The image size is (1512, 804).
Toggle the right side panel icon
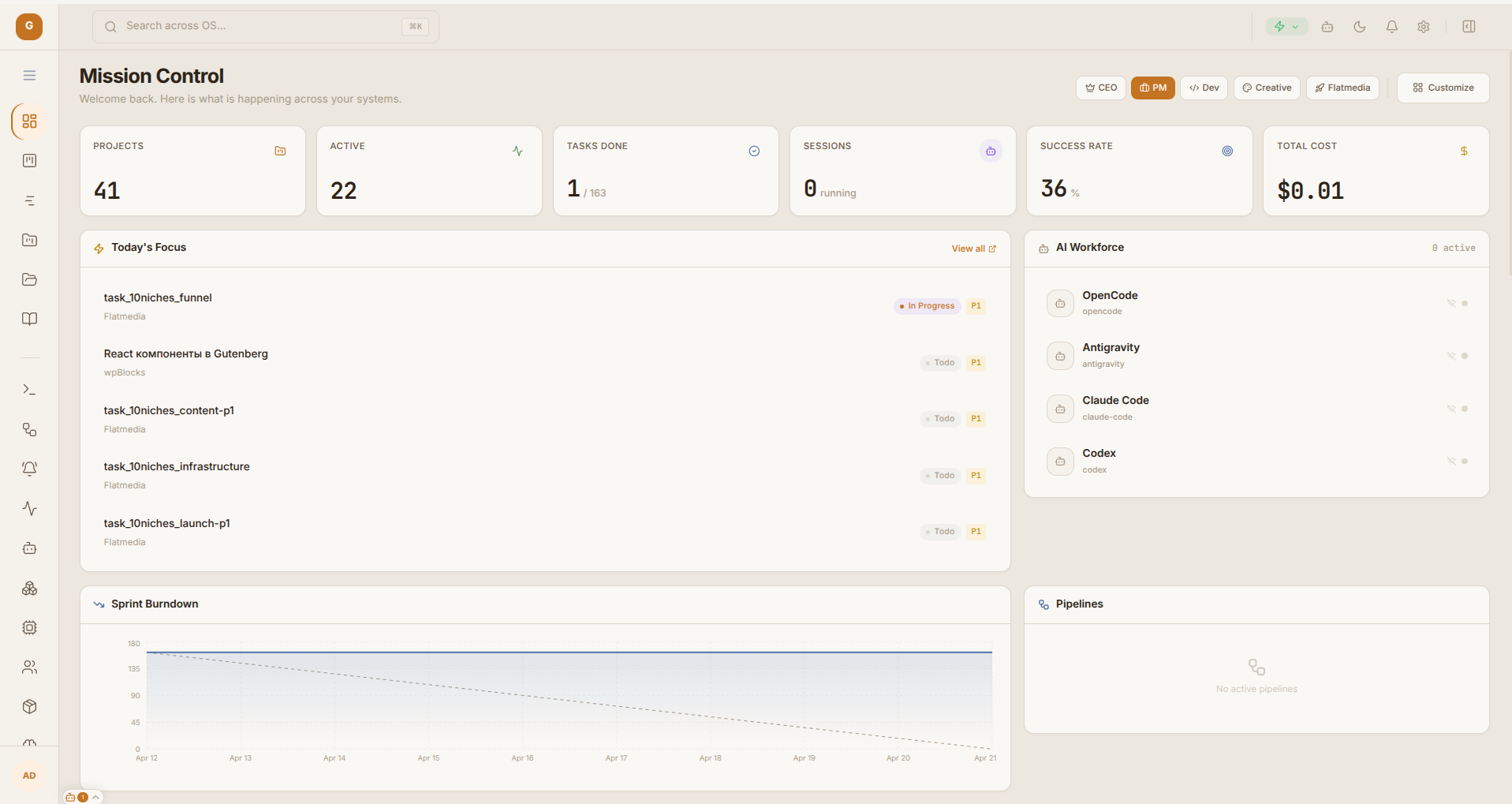coord(1469,27)
